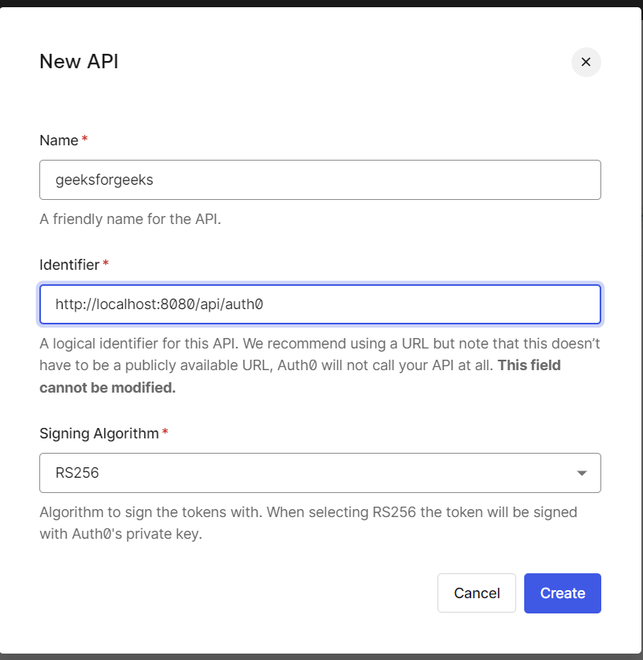Click the Identifier field label
Image resolution: width=643 pixels, height=660 pixels.
pos(69,265)
